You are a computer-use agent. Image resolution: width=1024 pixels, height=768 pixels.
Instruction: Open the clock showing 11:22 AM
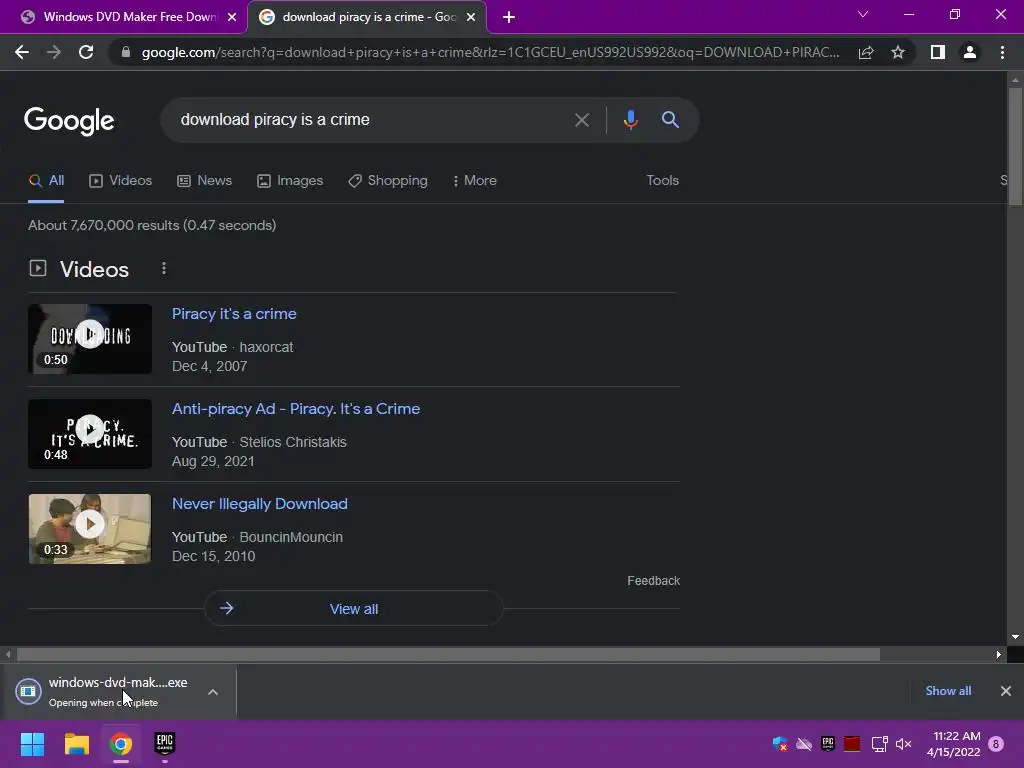click(x=953, y=744)
